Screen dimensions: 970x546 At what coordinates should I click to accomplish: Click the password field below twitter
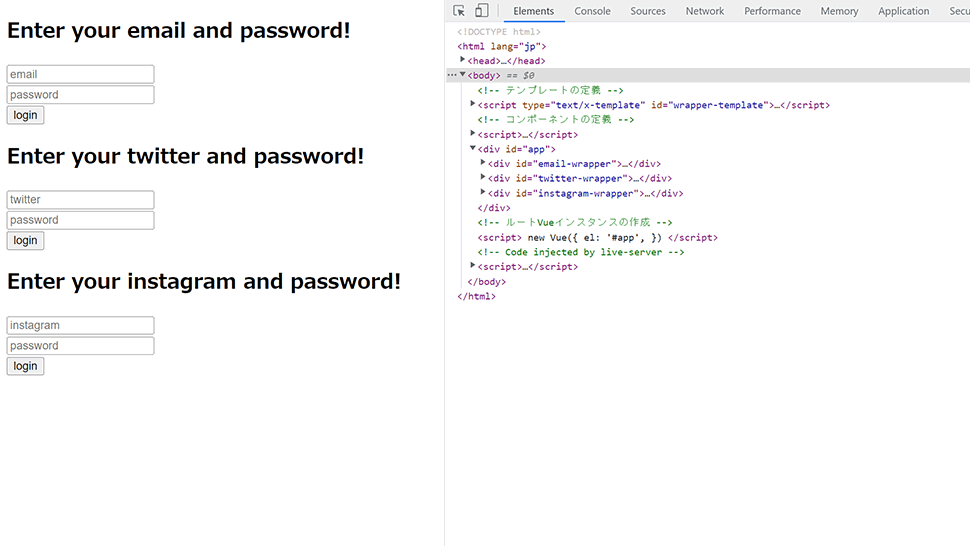(80, 220)
